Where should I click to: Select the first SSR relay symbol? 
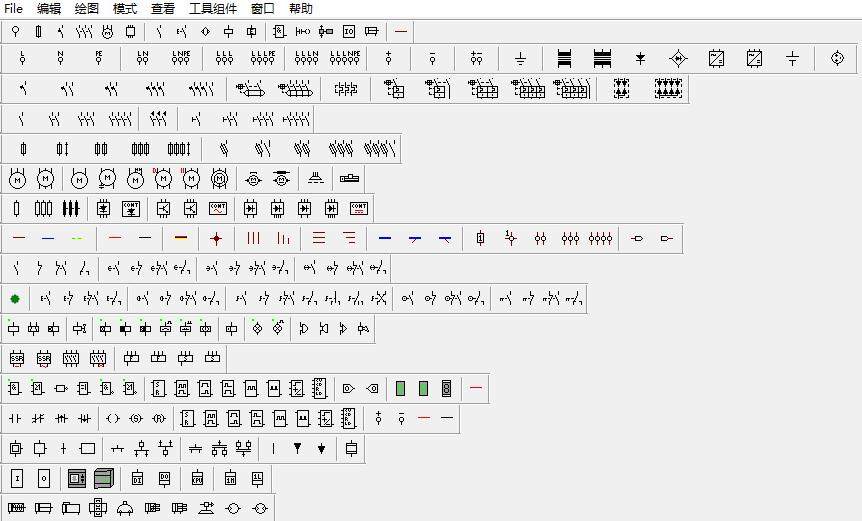pyautogui.click(x=16, y=358)
